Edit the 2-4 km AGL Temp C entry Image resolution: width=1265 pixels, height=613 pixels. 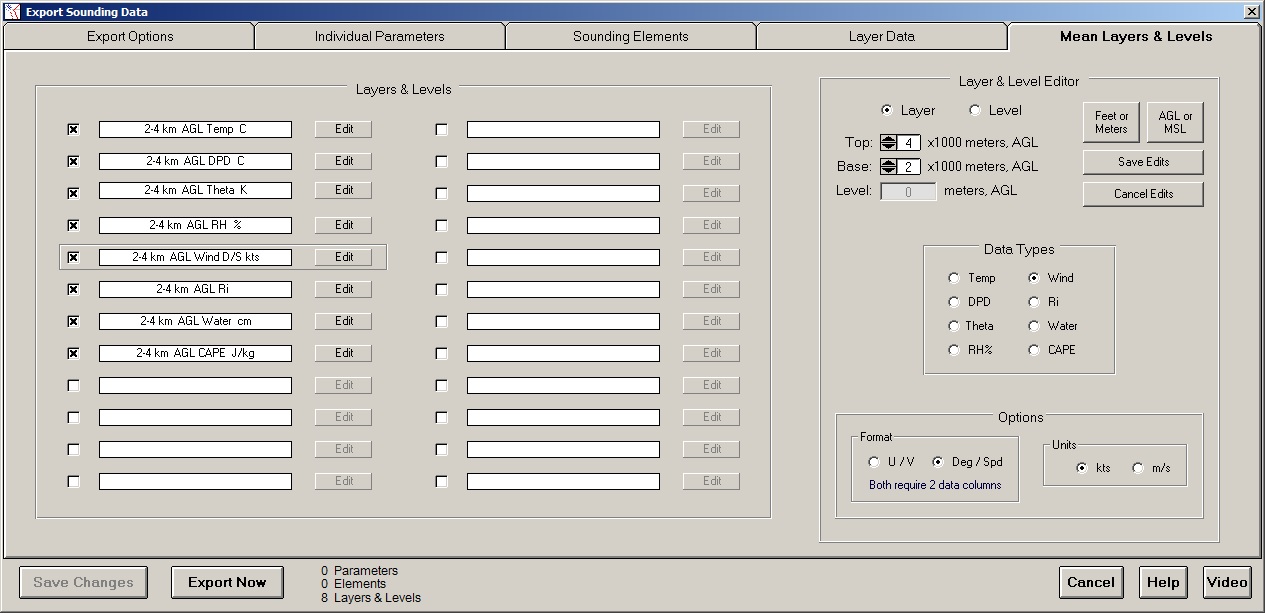344,129
